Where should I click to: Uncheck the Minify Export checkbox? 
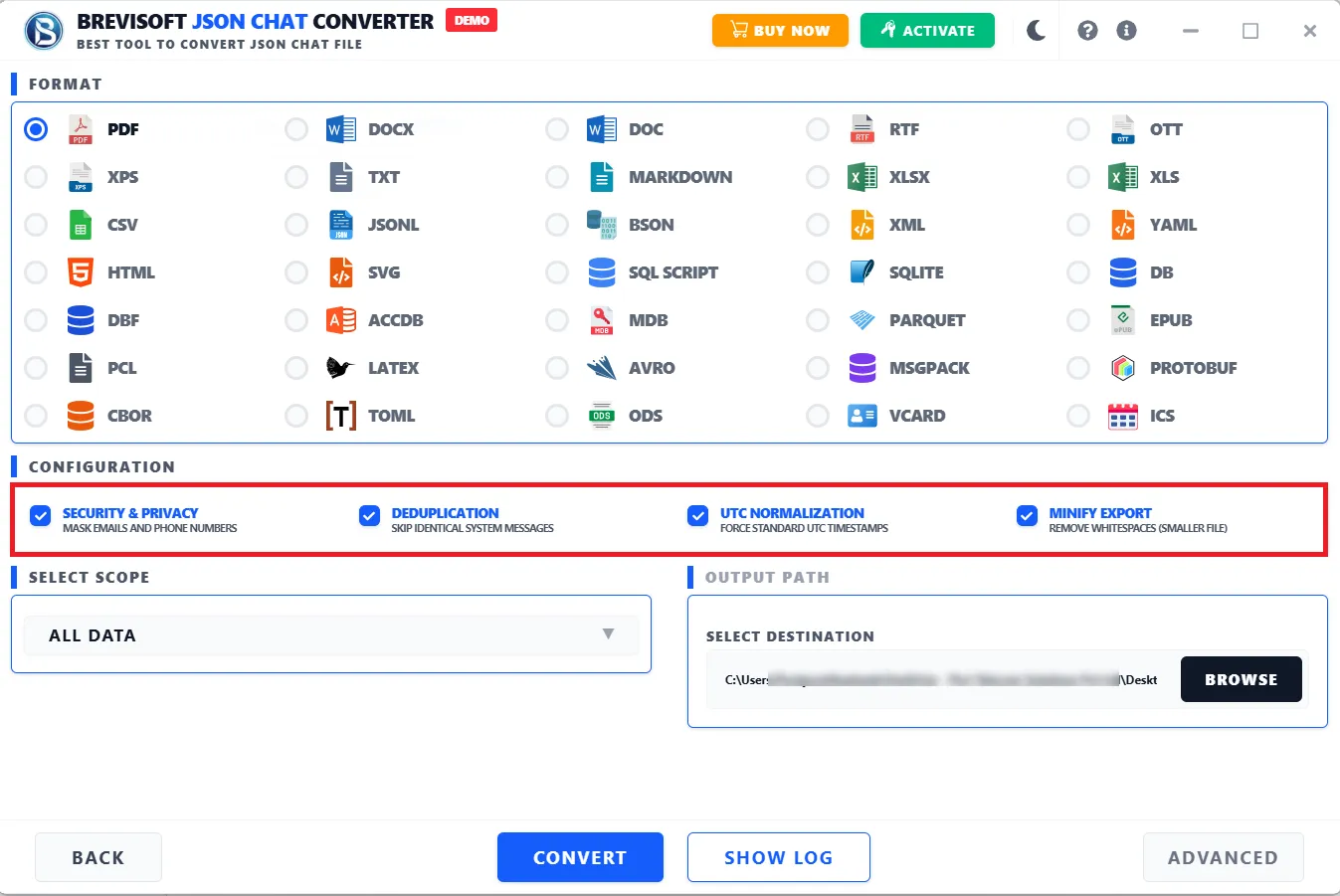[1027, 515]
